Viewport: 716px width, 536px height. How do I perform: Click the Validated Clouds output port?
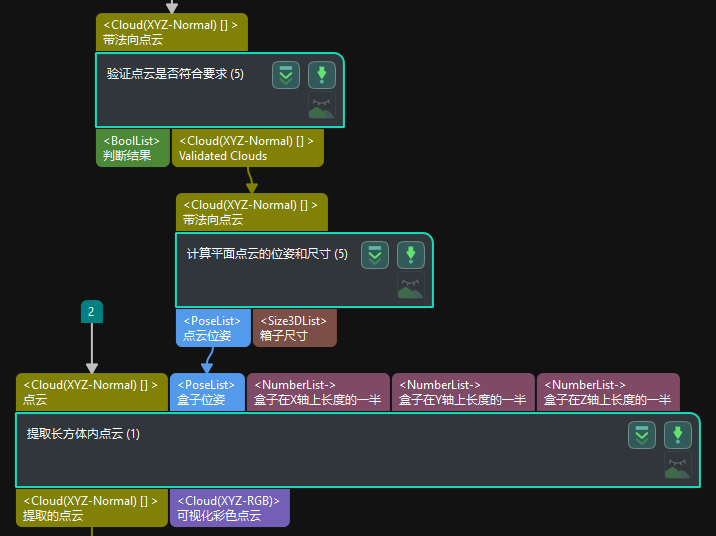[248, 148]
